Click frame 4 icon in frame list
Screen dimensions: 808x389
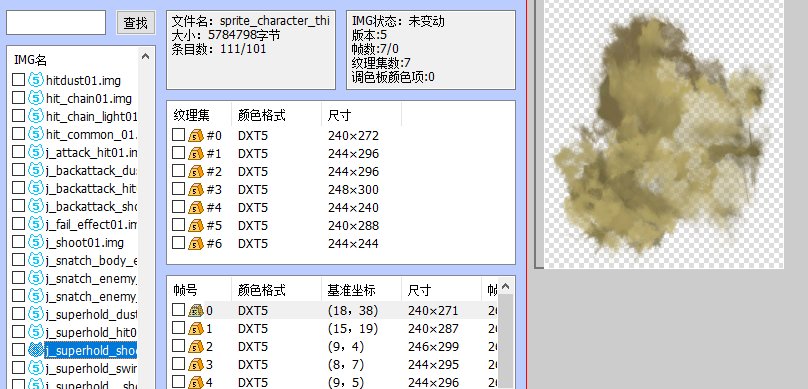tap(196, 382)
